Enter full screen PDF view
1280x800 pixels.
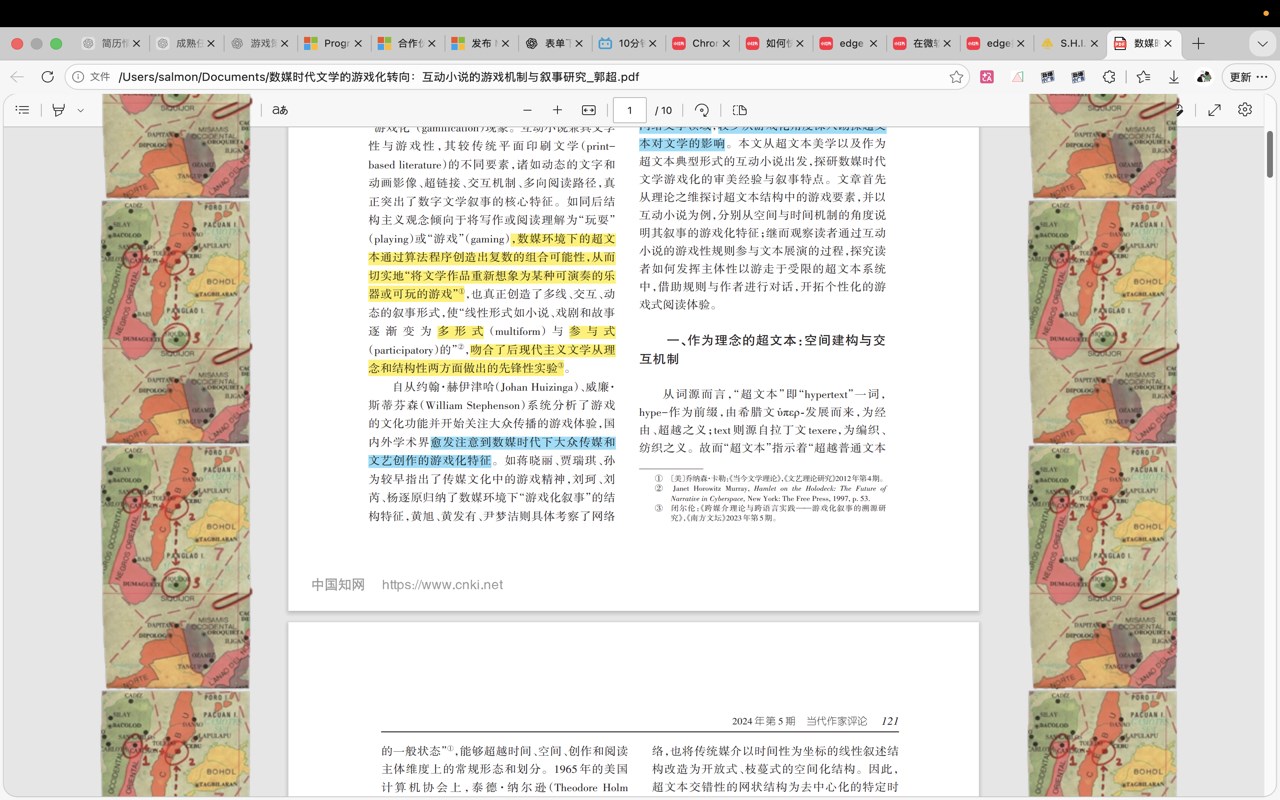pos(1214,110)
